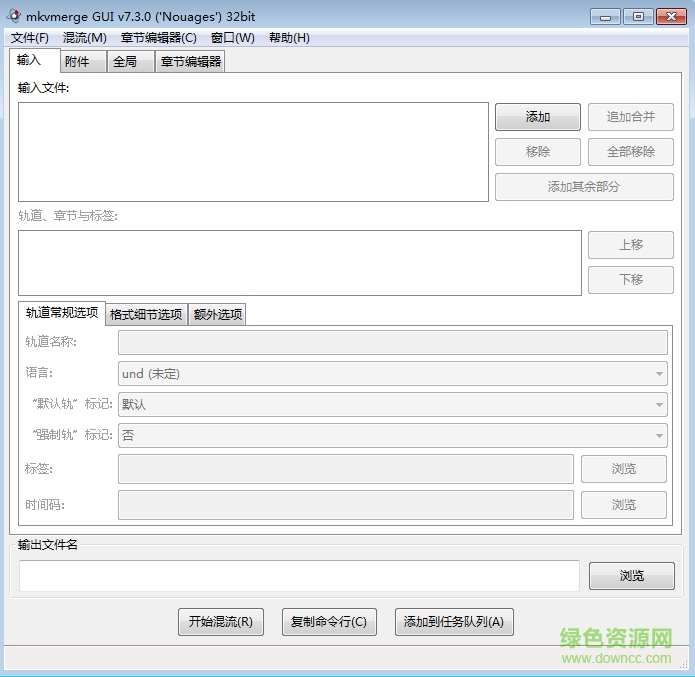
Task: Expand the "强制轨" 标记 dropdown
Action: (x=392, y=436)
